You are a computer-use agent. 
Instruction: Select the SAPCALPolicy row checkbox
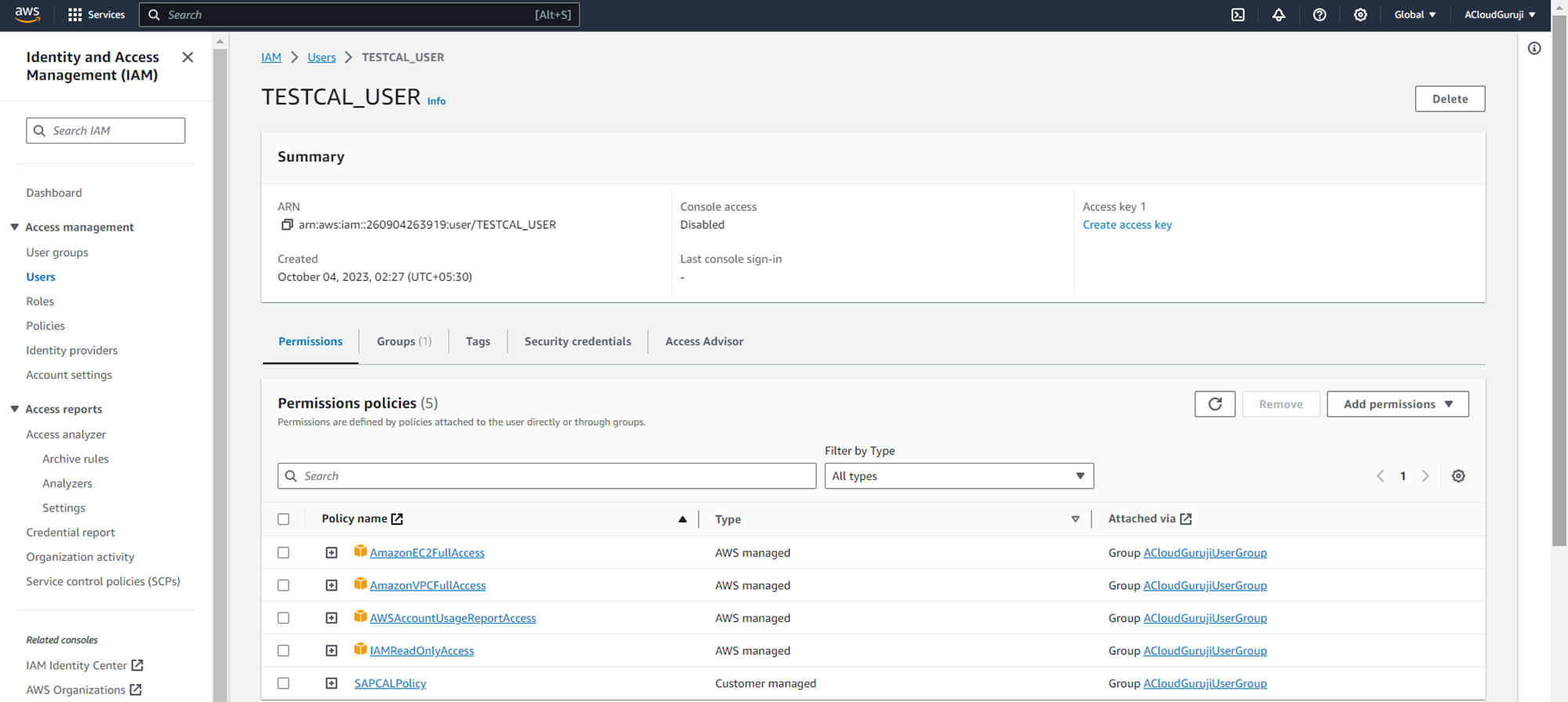(284, 683)
